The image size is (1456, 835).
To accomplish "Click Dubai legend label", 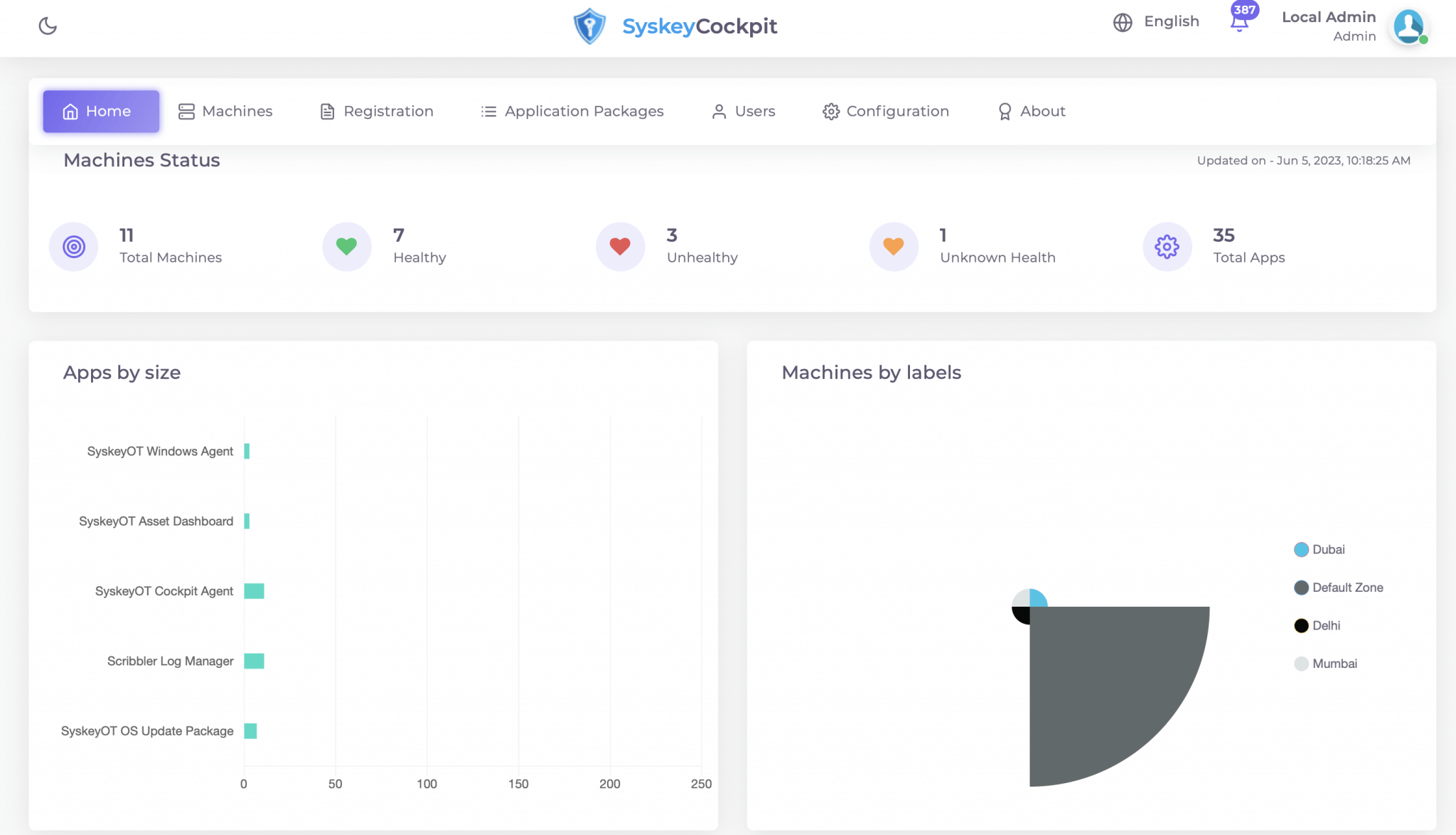I will (1328, 550).
